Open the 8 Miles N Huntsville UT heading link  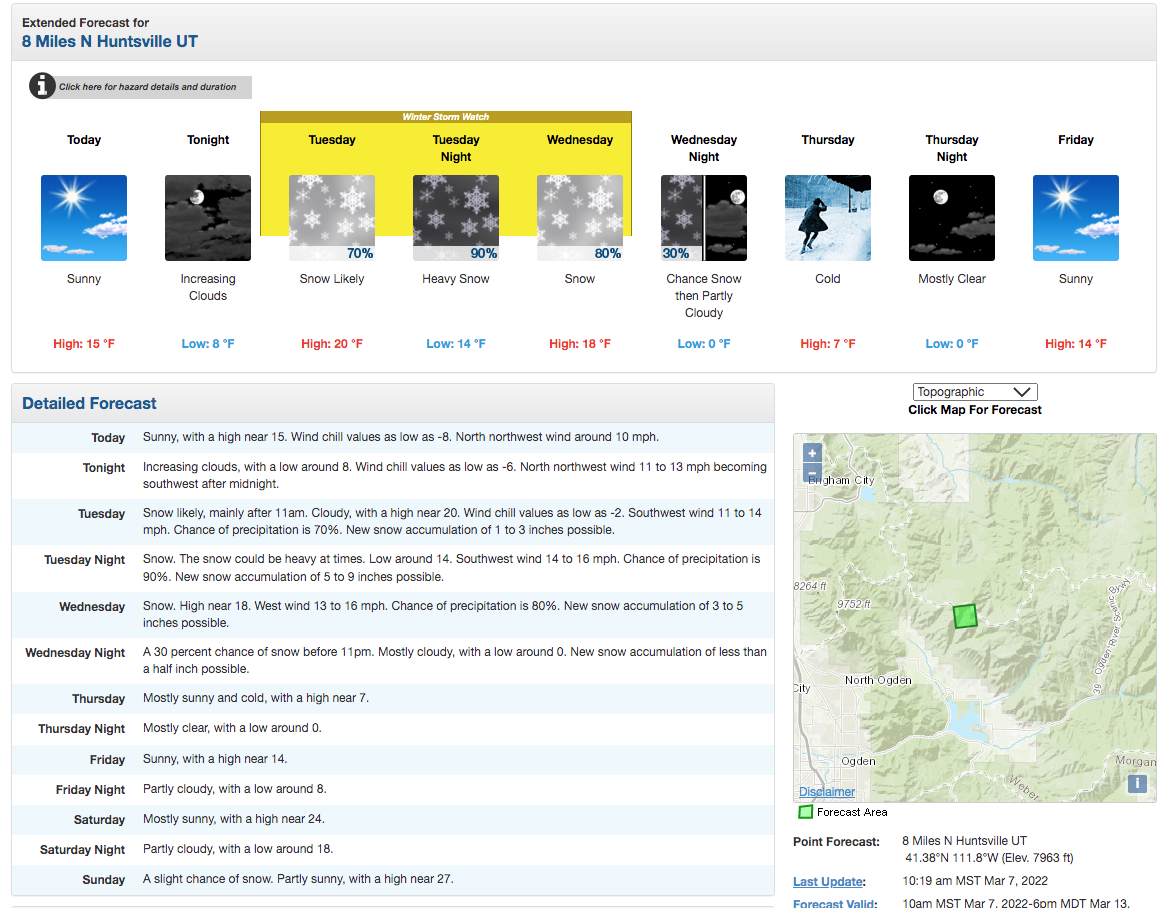(110, 42)
